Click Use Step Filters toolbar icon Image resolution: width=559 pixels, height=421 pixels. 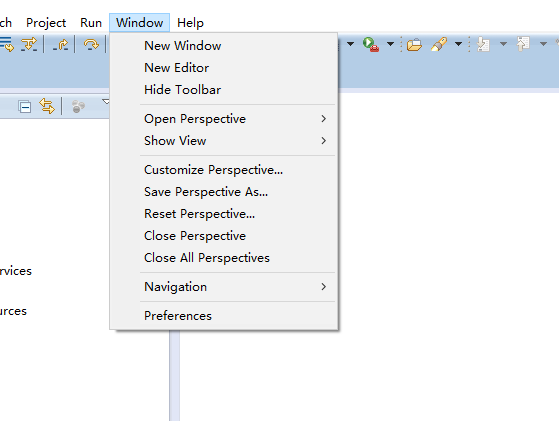(x=29, y=45)
